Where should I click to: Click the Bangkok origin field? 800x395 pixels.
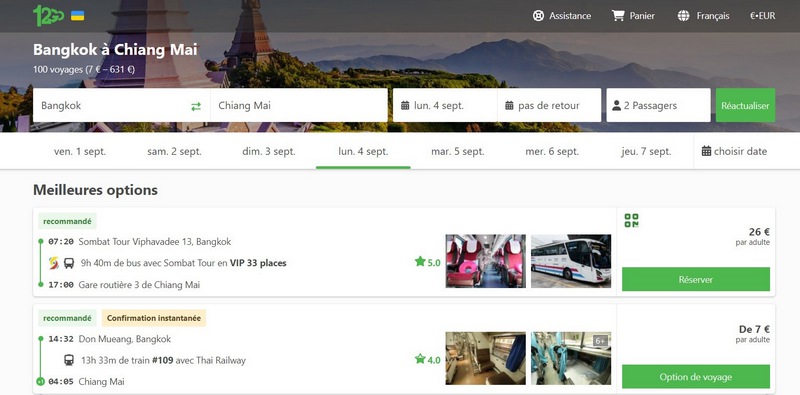click(x=121, y=105)
